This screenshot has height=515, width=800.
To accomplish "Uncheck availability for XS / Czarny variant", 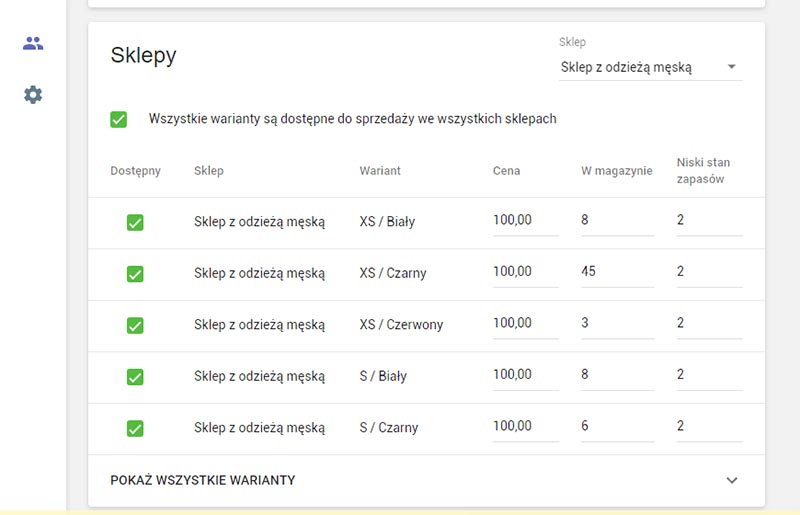I will pyautogui.click(x=135, y=274).
